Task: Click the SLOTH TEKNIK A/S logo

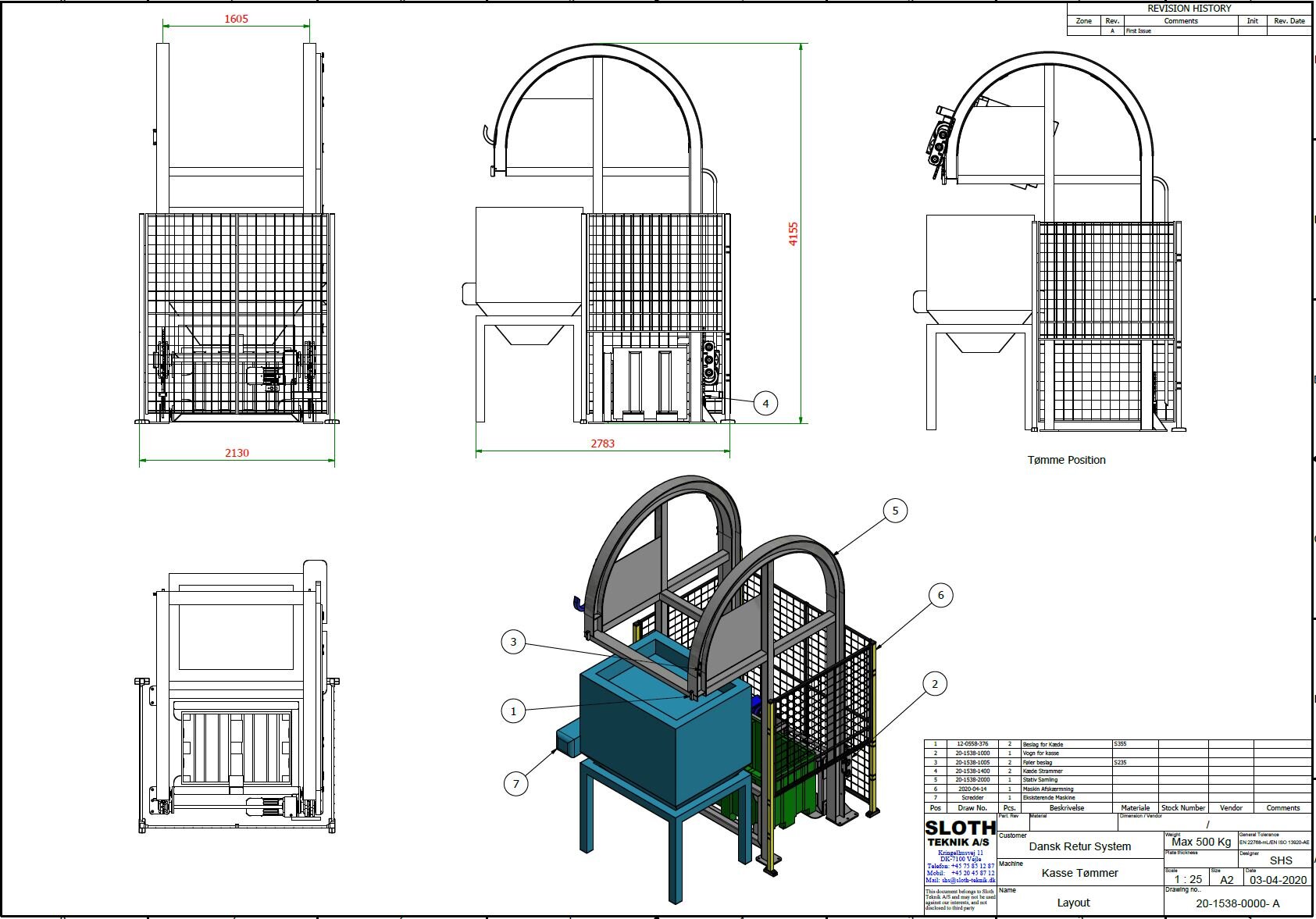Action: coord(960,833)
